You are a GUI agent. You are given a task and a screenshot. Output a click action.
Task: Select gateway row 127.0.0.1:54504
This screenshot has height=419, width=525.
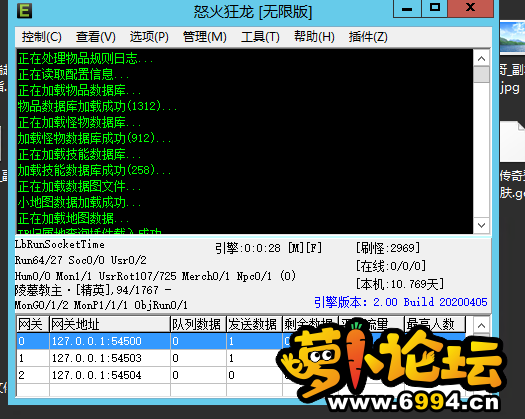pyautogui.click(x=241, y=375)
